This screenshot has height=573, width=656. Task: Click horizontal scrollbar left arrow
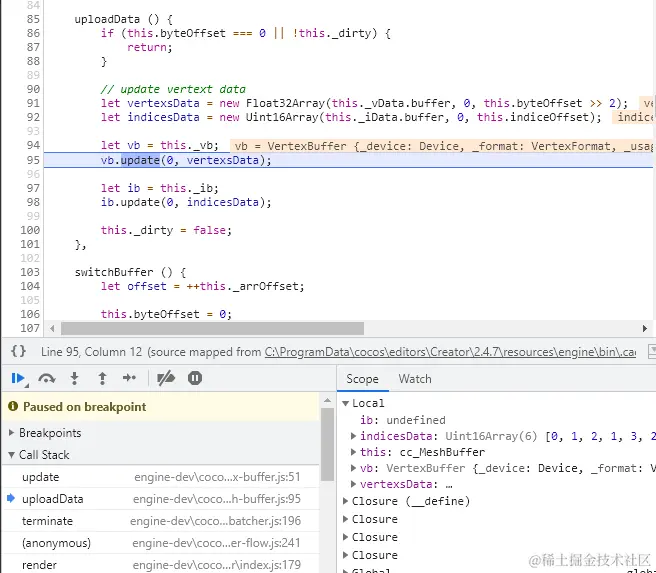tap(52, 329)
